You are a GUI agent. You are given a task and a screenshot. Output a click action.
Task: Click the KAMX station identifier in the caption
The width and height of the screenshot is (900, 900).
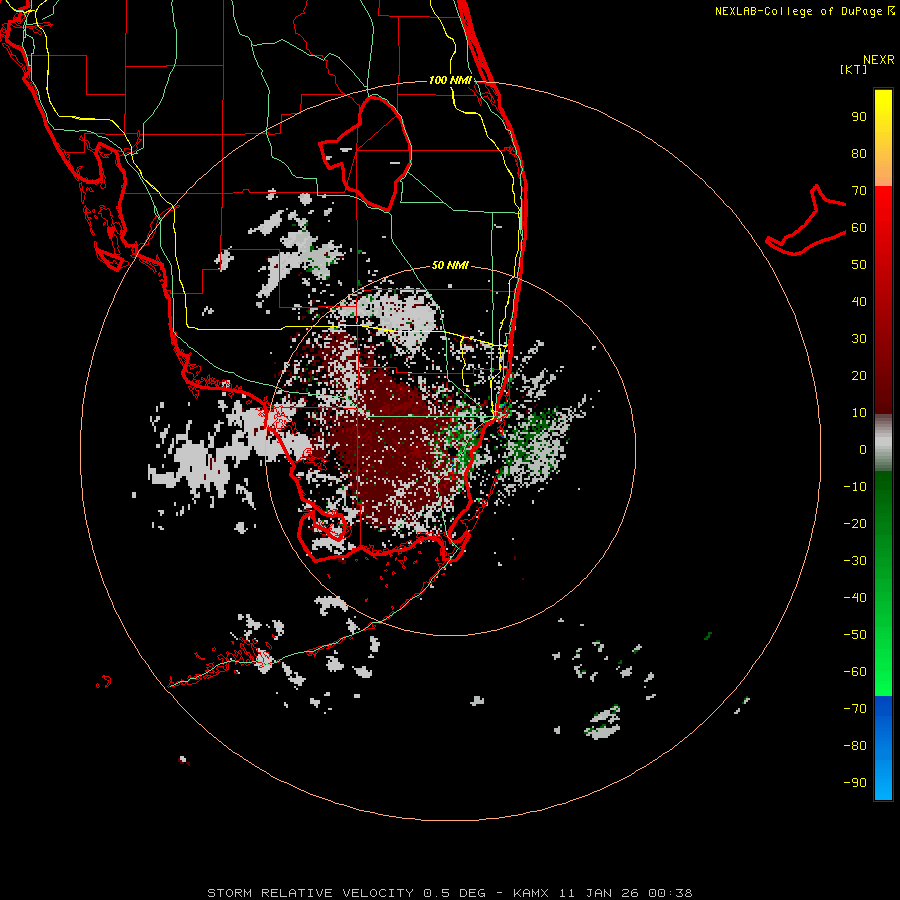[x=531, y=893]
